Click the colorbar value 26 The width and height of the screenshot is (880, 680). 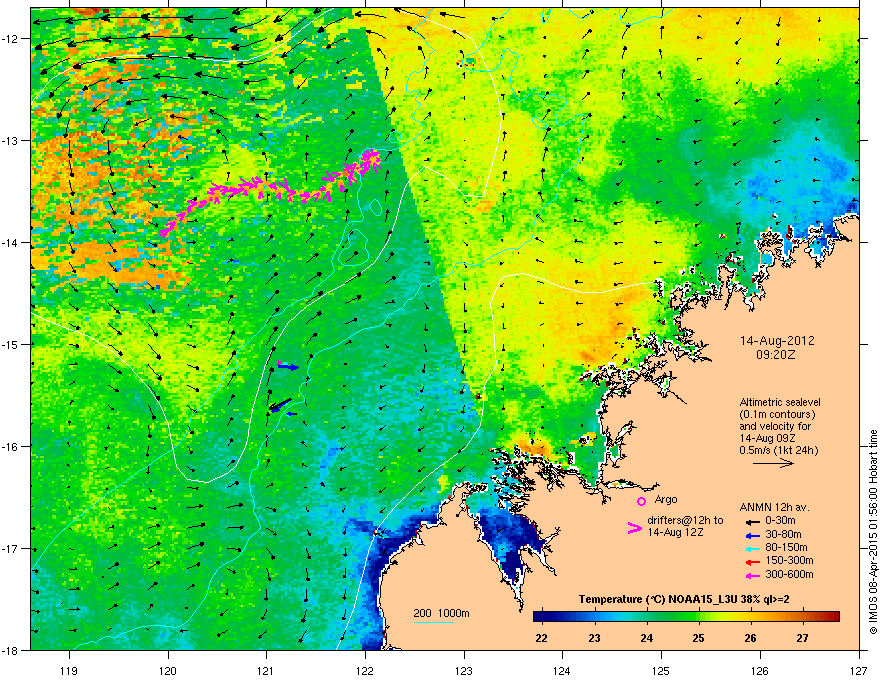click(750, 638)
